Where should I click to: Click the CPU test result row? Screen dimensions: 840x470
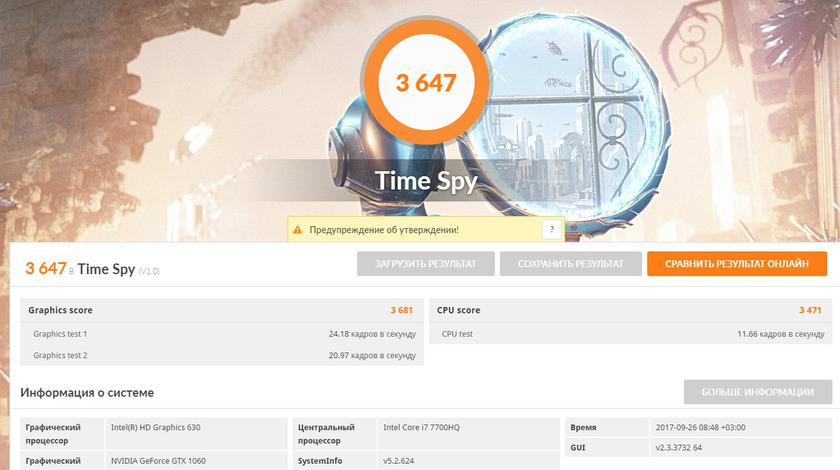pyautogui.click(x=630, y=334)
